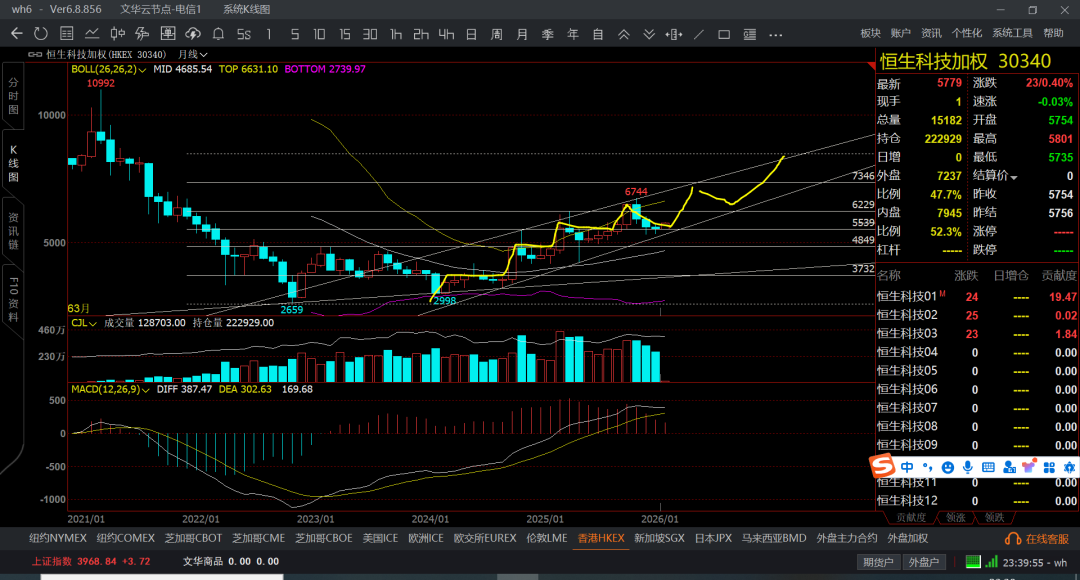
Task: Select the rectangle drawing tool
Action: point(723,34)
